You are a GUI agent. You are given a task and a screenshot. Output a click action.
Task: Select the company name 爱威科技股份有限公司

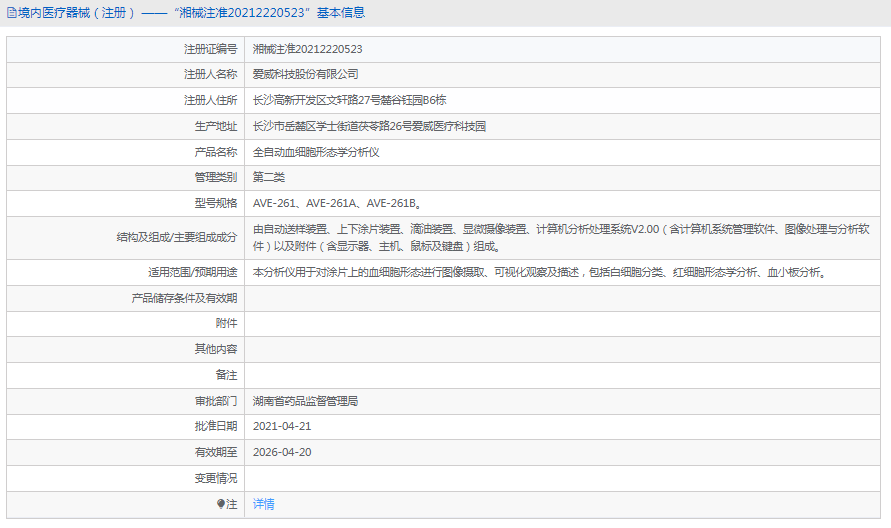tap(306, 74)
